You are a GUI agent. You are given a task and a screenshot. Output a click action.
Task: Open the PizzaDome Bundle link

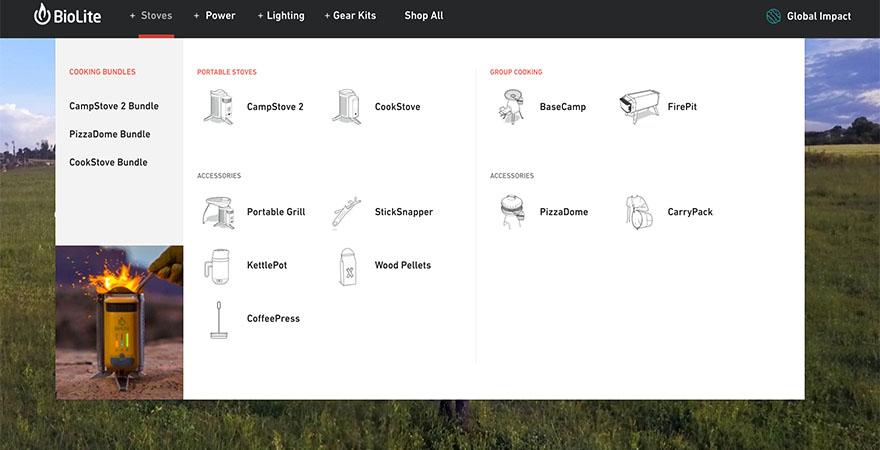pos(109,134)
